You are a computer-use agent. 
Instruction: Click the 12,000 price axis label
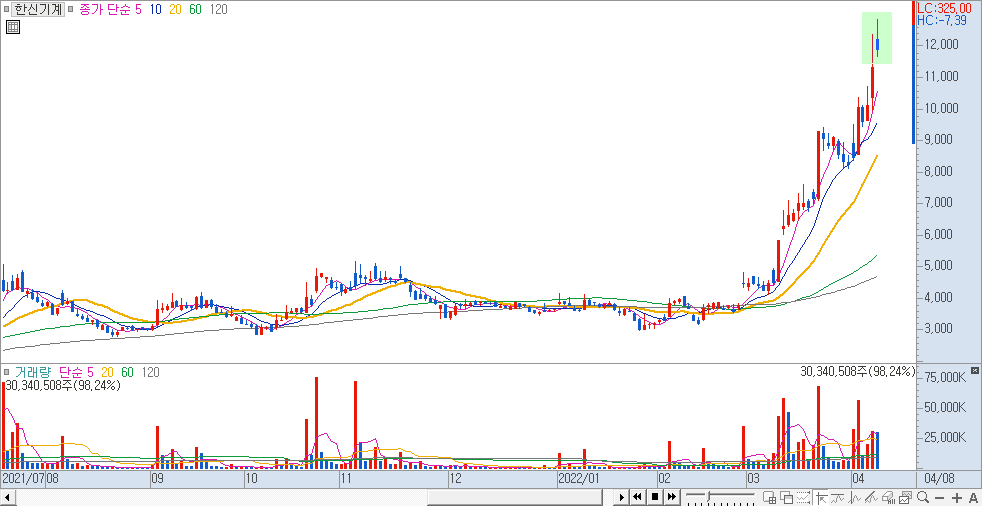941,45
